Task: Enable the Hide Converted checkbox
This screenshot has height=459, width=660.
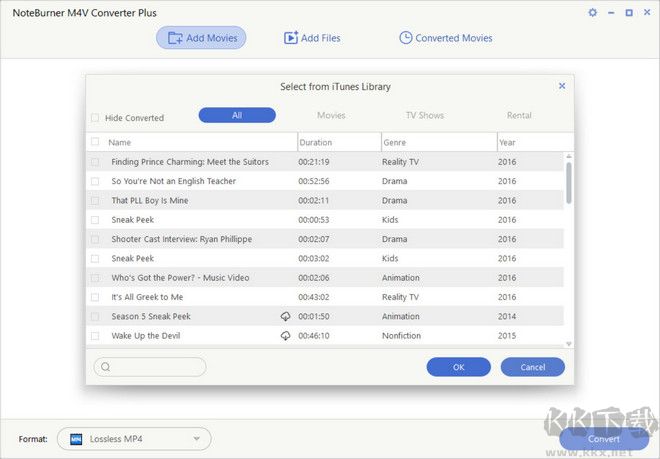Action: [x=95, y=117]
